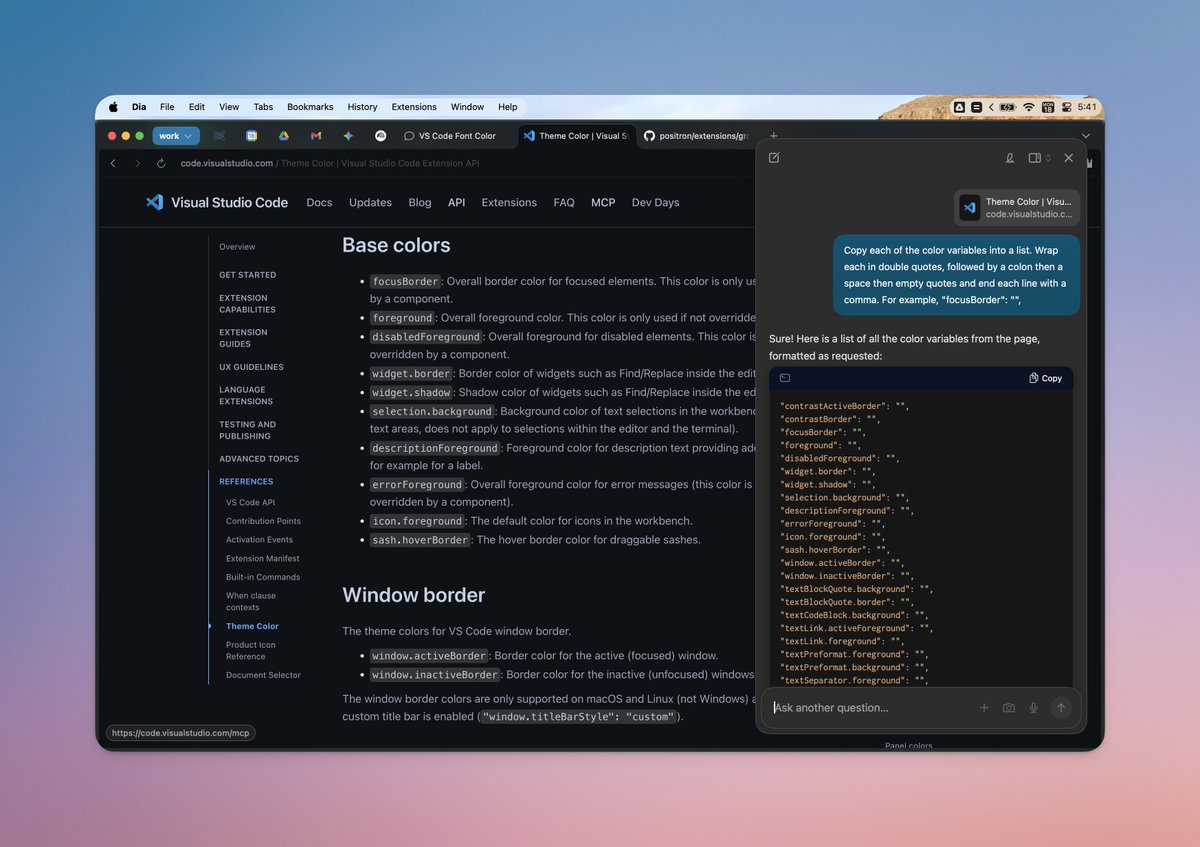Image resolution: width=1200 pixels, height=847 pixels.
Task: Open Built-in Commands sidebar link
Action: 263,577
